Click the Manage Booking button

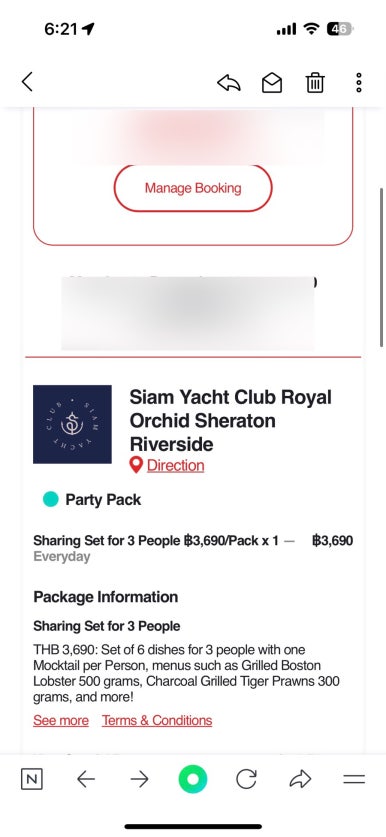coord(193,188)
